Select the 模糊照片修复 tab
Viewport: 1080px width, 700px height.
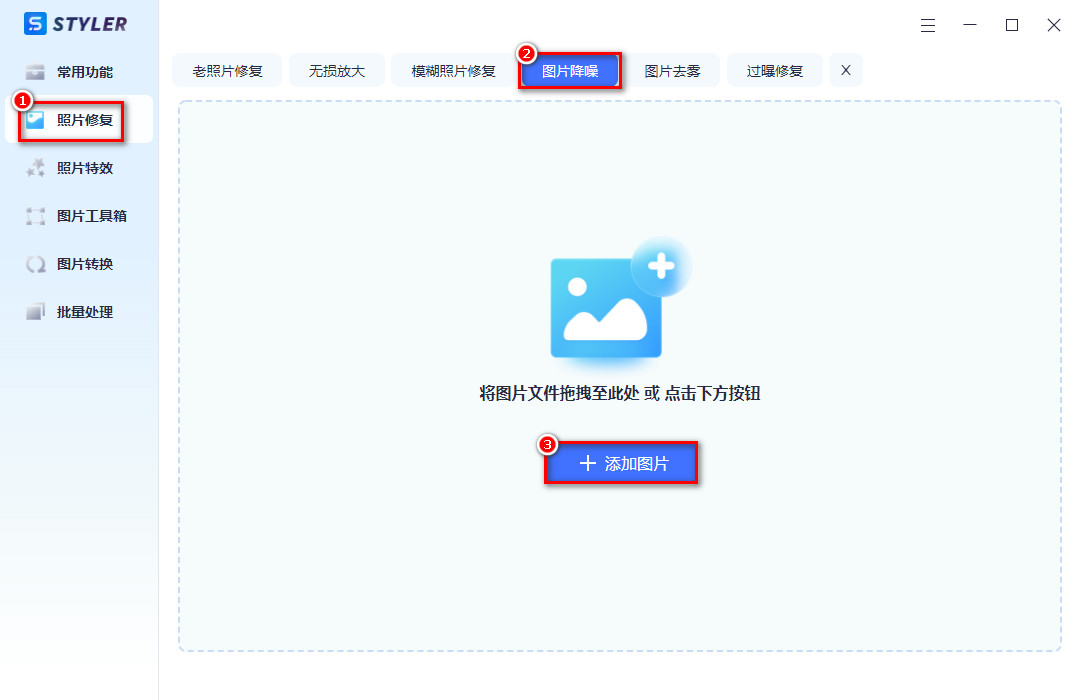click(450, 70)
